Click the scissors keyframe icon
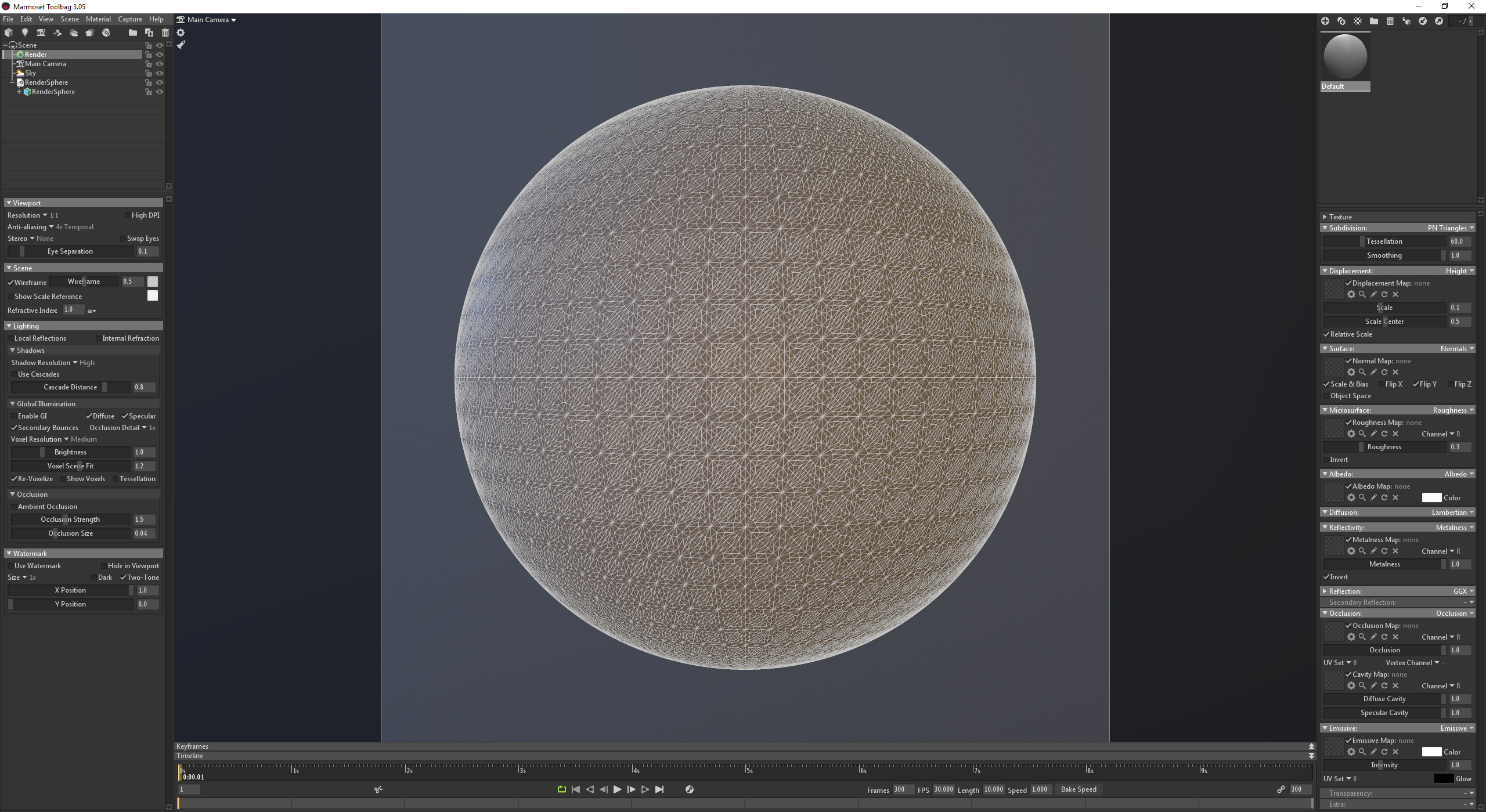This screenshot has height=812, width=1486. [x=378, y=789]
